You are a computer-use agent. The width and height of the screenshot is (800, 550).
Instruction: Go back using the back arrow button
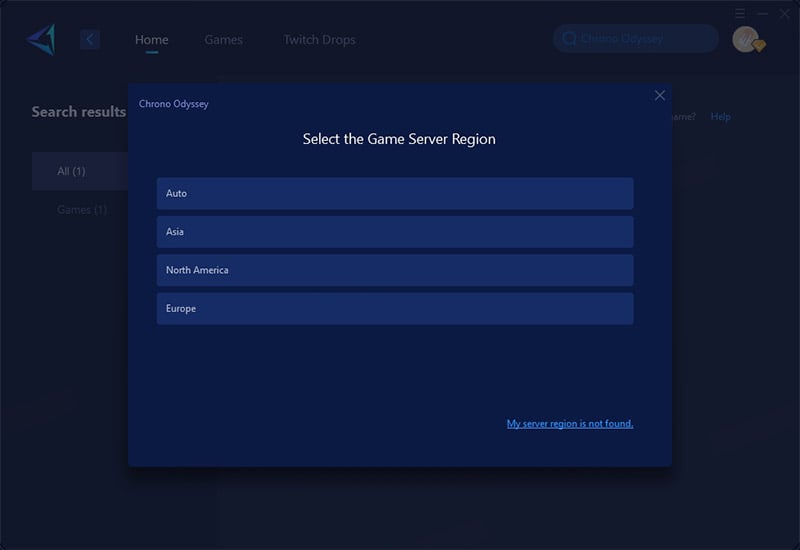tap(90, 39)
